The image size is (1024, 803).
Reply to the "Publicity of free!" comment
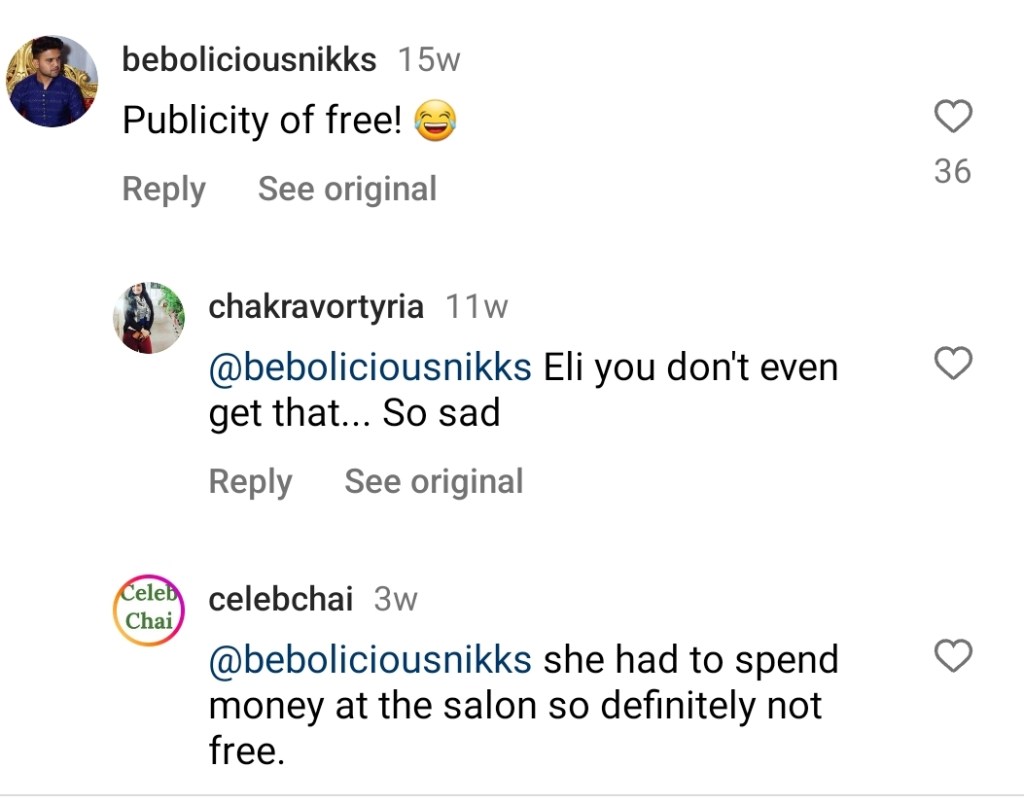click(163, 189)
